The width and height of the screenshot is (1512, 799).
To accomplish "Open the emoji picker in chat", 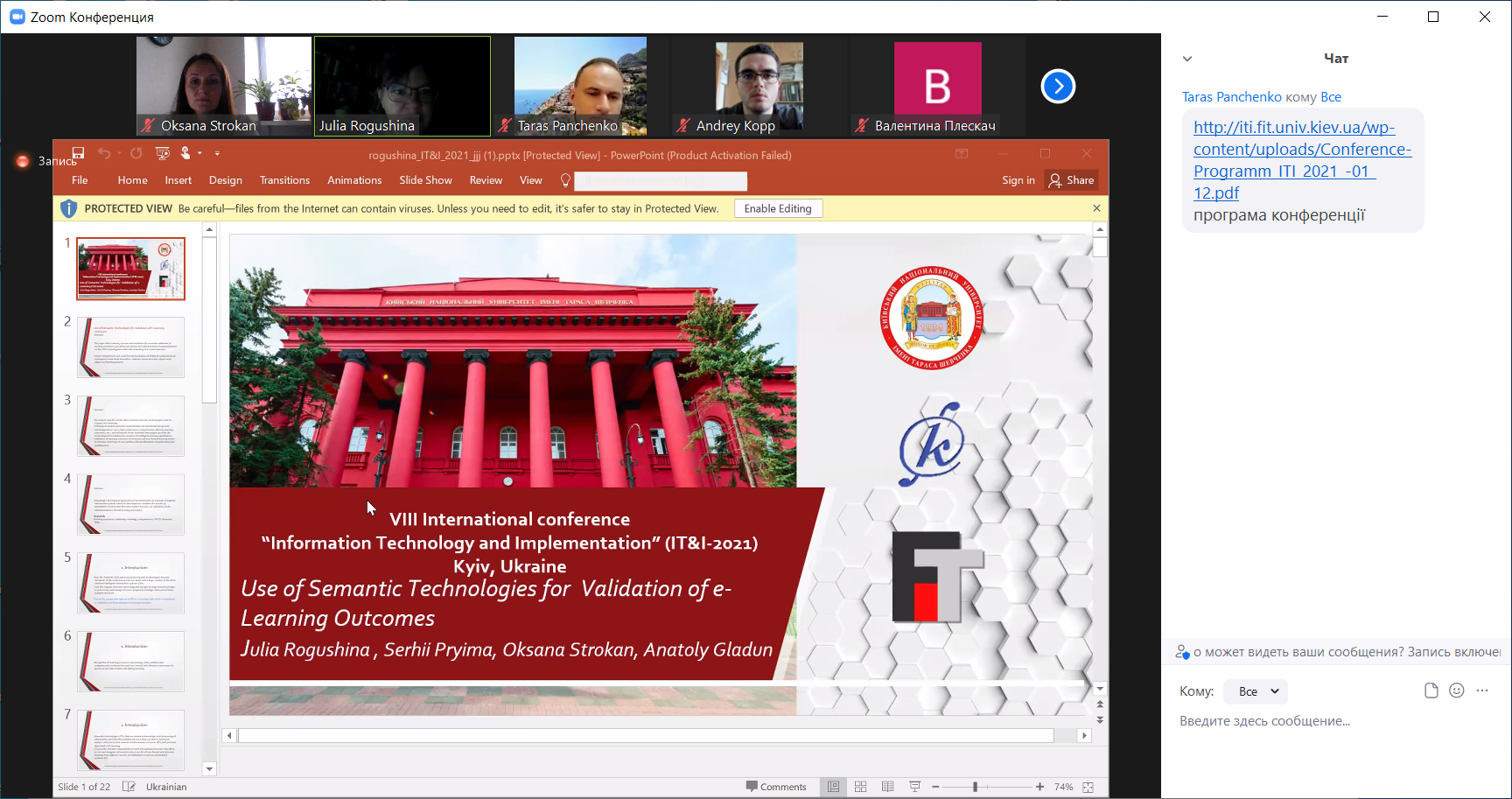I will (1456, 690).
